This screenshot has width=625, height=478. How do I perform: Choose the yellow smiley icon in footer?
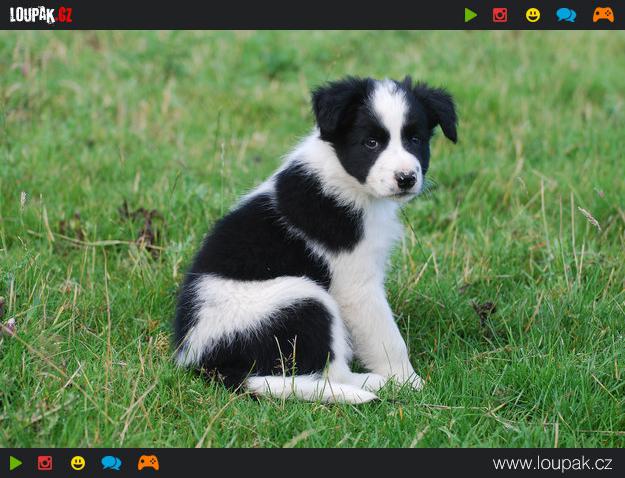pos(78,463)
